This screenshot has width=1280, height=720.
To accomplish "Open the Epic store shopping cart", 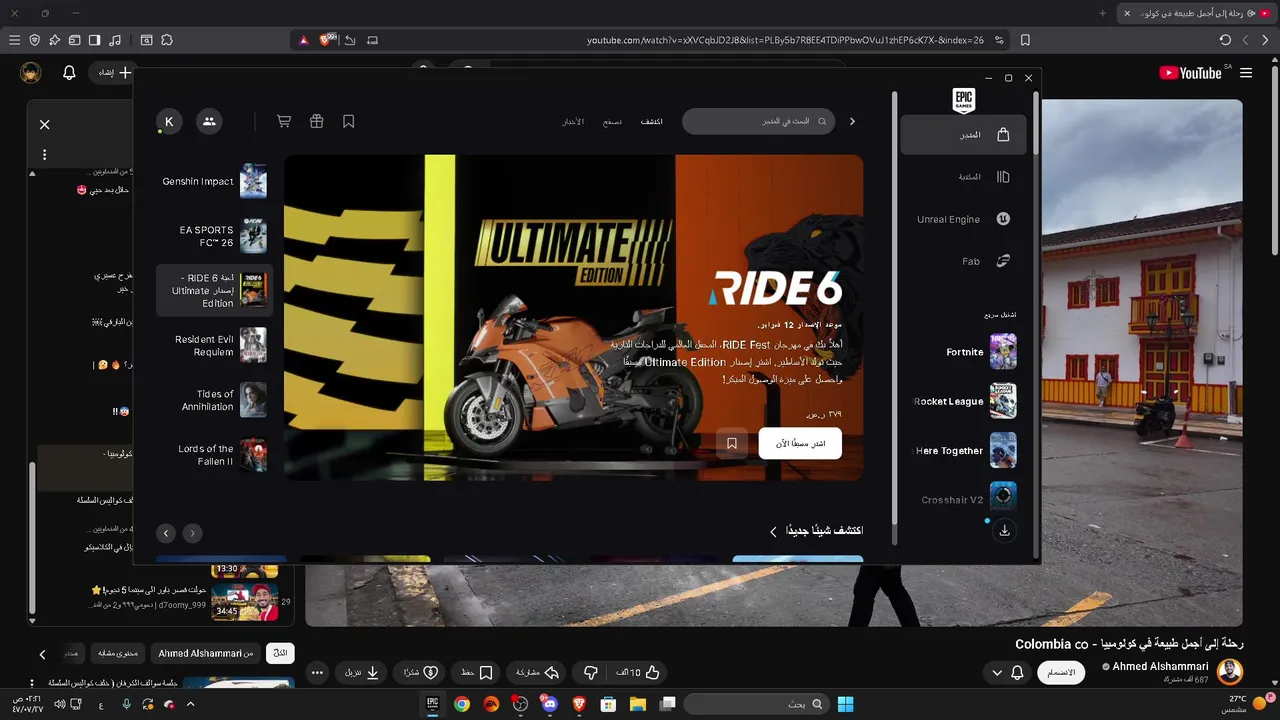I will [284, 121].
